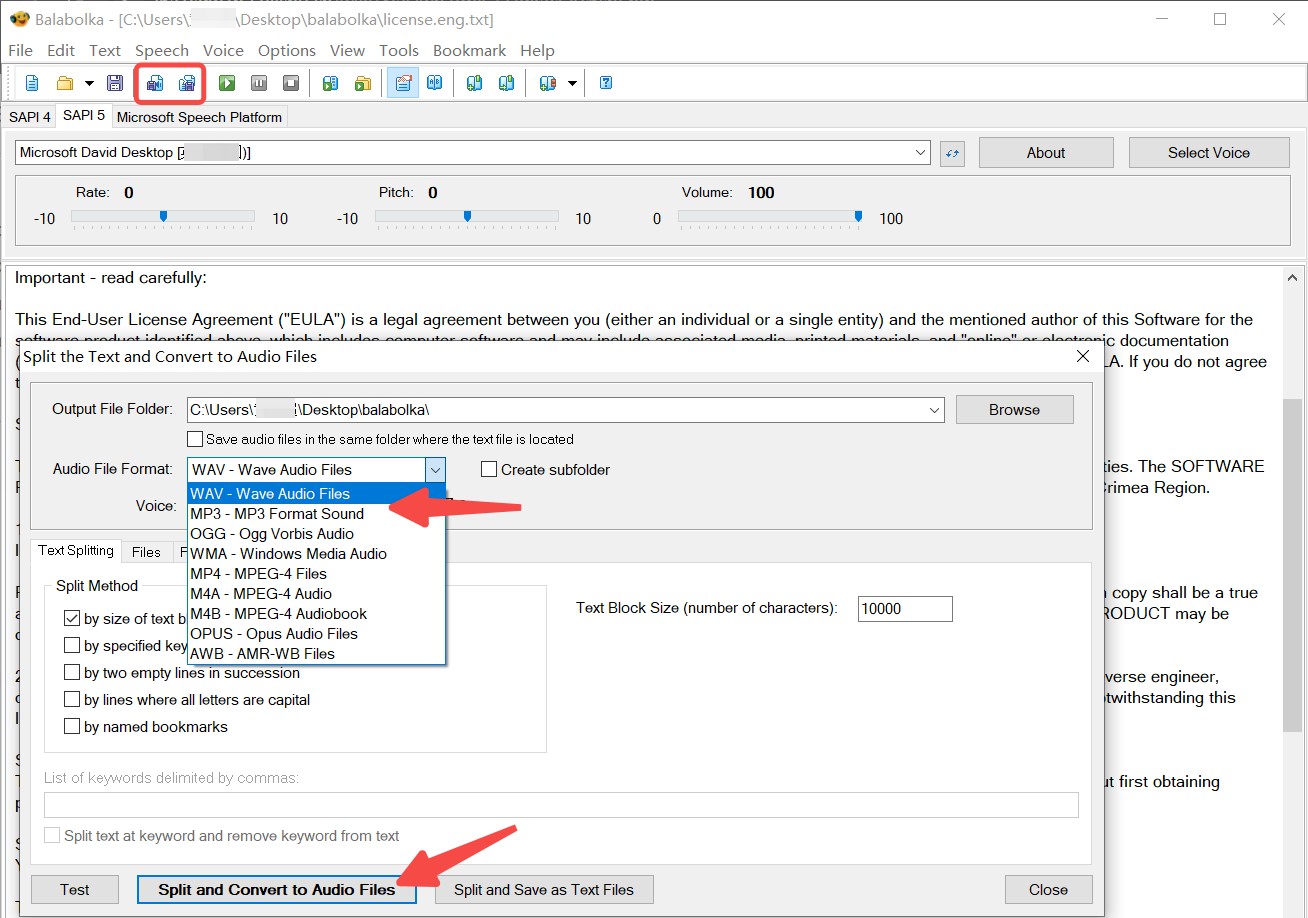Stop speech with the stop icon
Image resolution: width=1308 pixels, height=918 pixels.
pos(291,83)
